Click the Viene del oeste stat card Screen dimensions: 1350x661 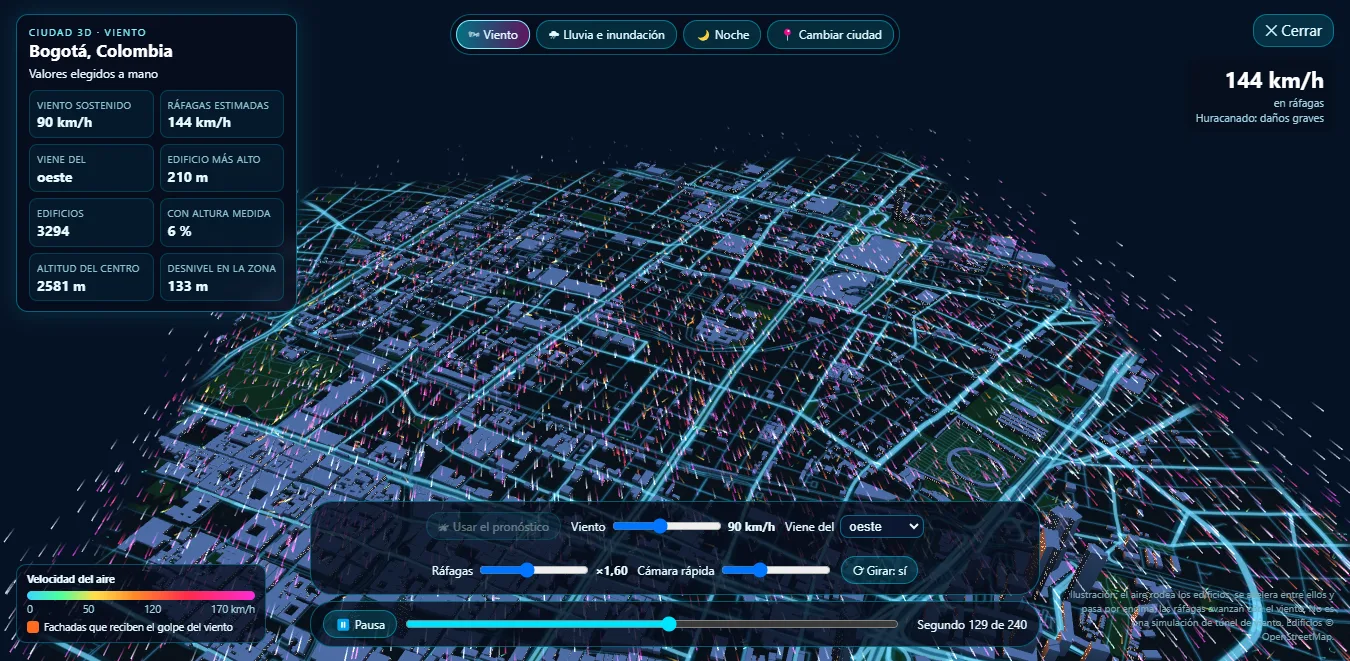pos(91,169)
